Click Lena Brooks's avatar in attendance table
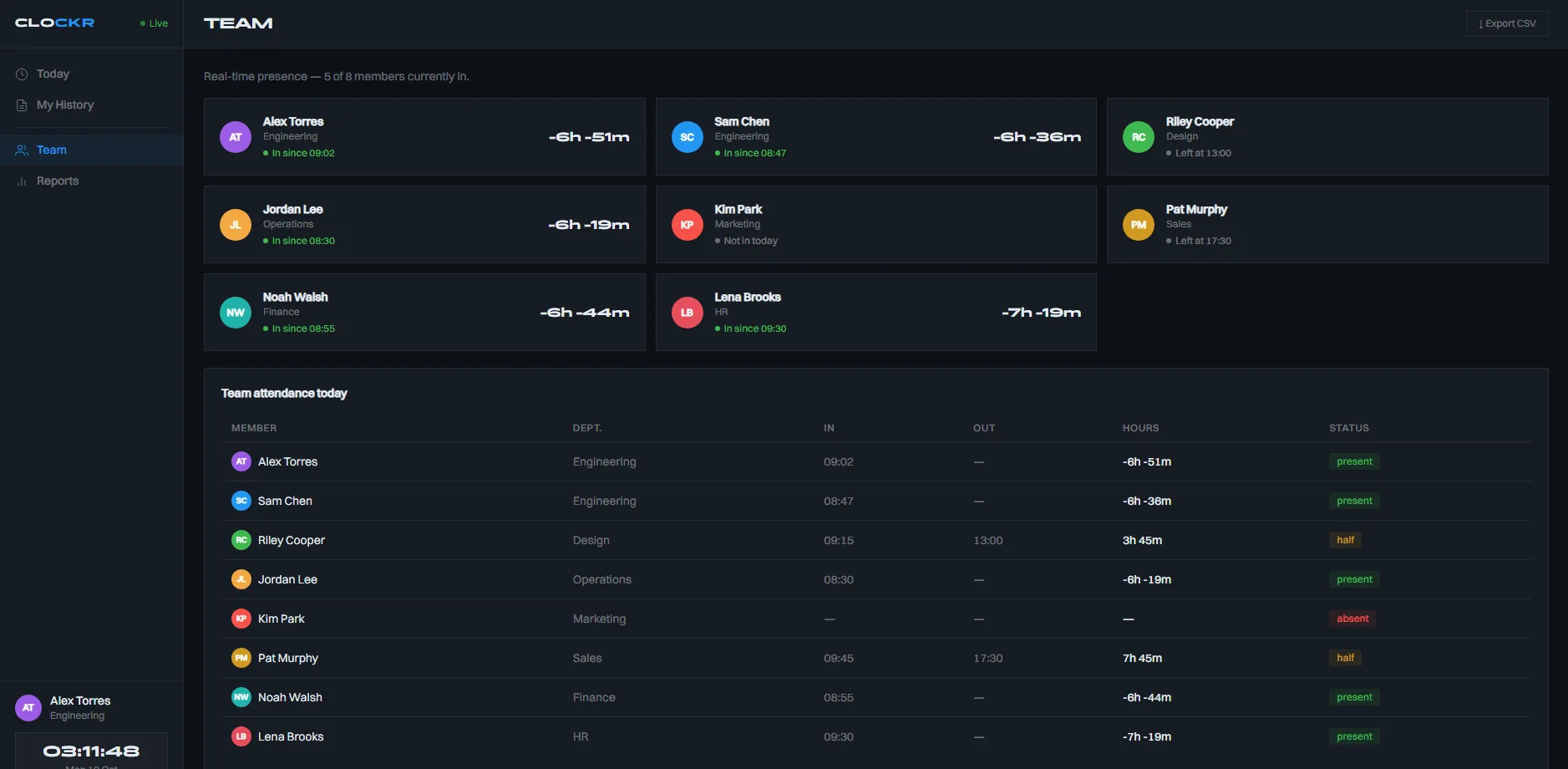The width and height of the screenshot is (1568, 769). click(x=241, y=736)
